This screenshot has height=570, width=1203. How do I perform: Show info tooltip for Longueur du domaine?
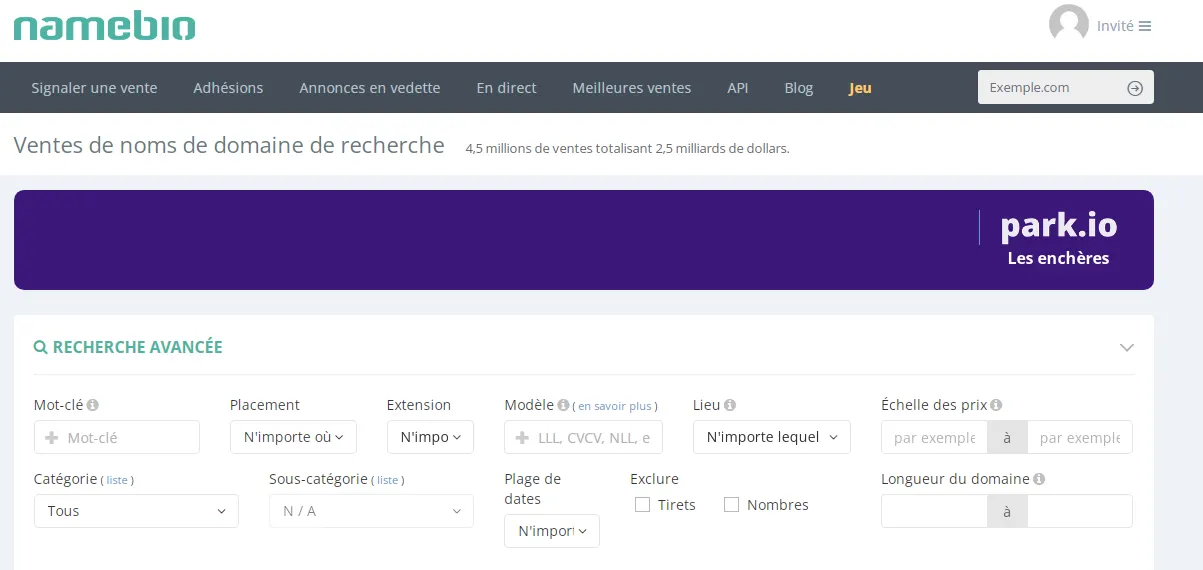point(1039,479)
